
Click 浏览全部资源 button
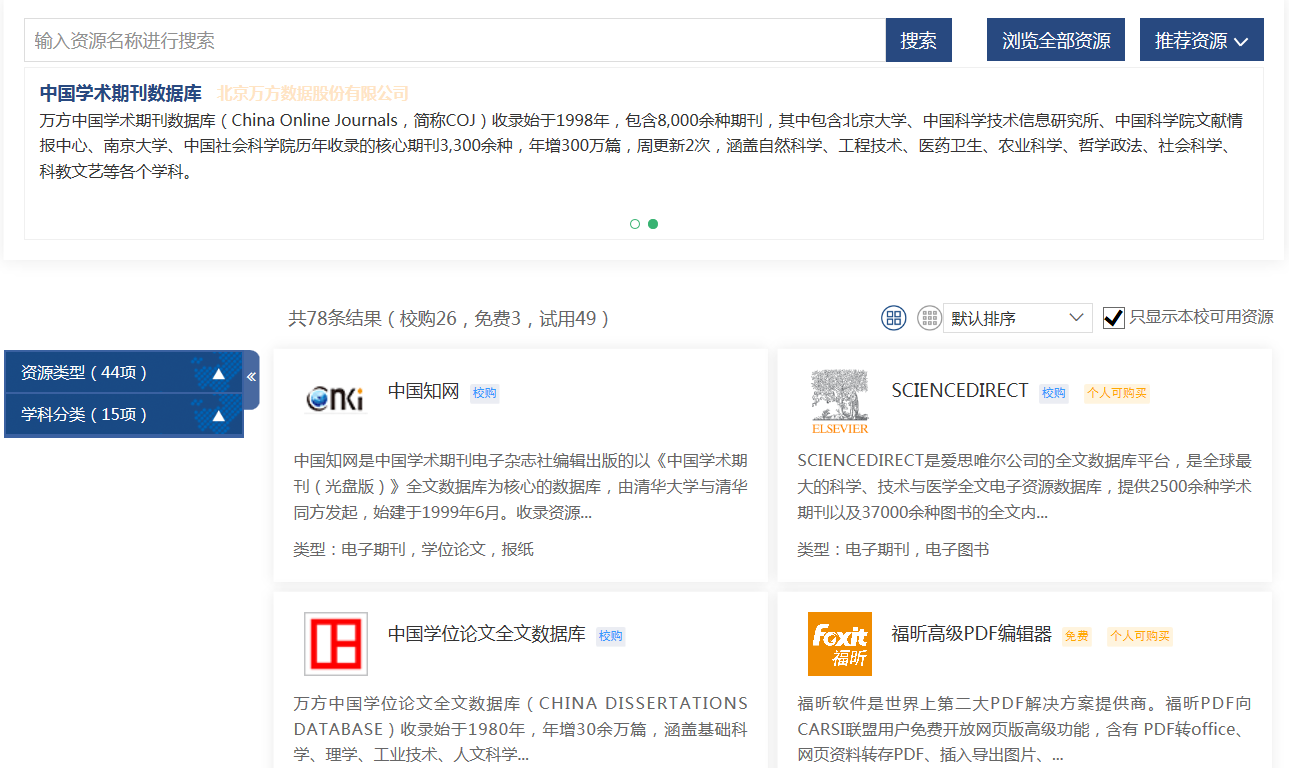click(1056, 40)
